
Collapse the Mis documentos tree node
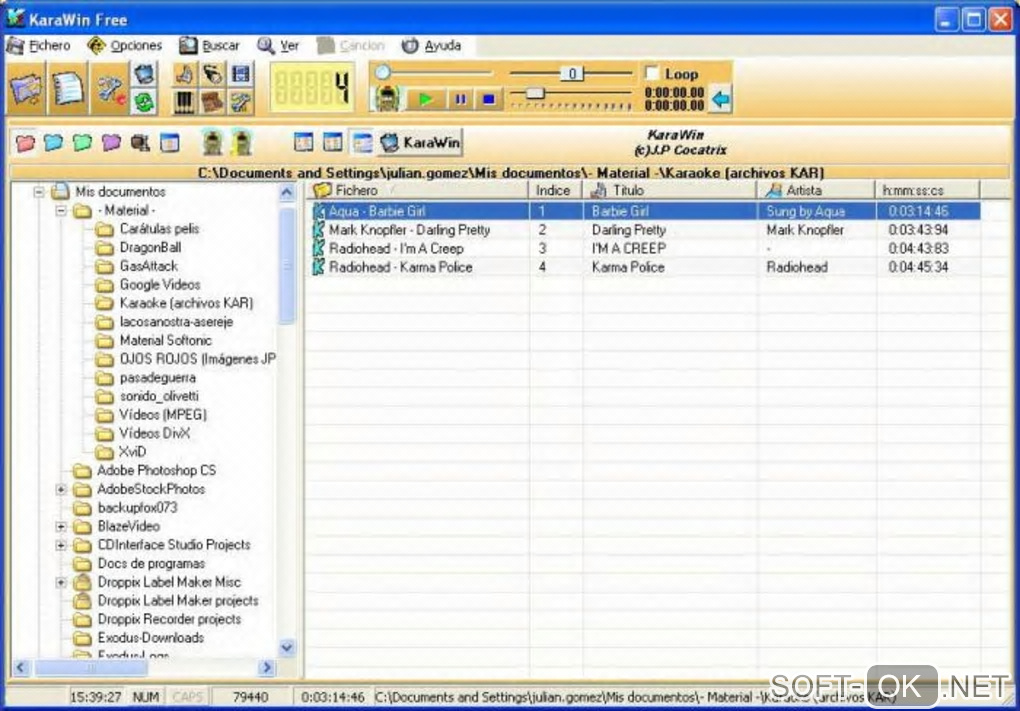point(39,192)
